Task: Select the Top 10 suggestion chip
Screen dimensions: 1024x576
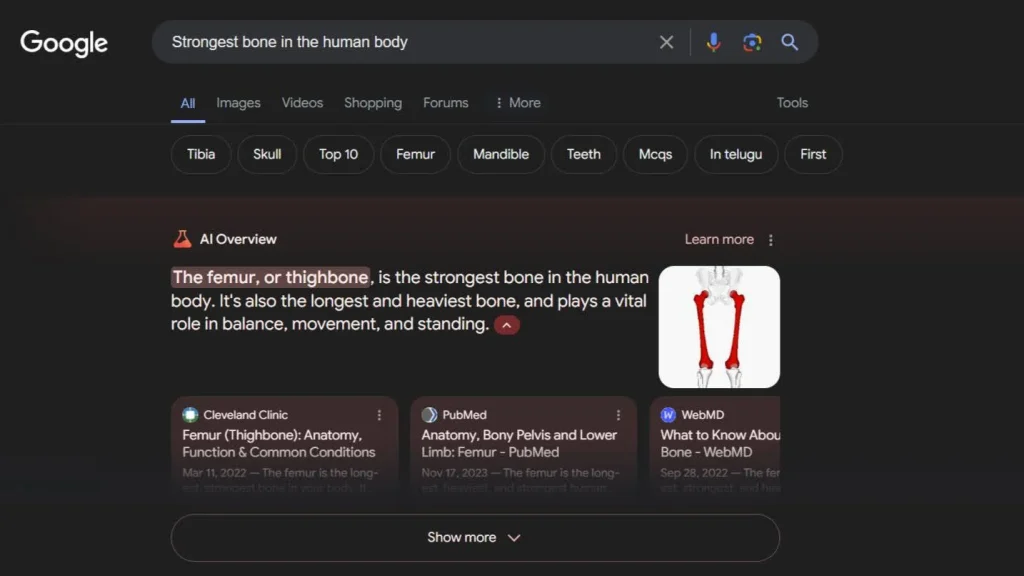Action: 338,154
